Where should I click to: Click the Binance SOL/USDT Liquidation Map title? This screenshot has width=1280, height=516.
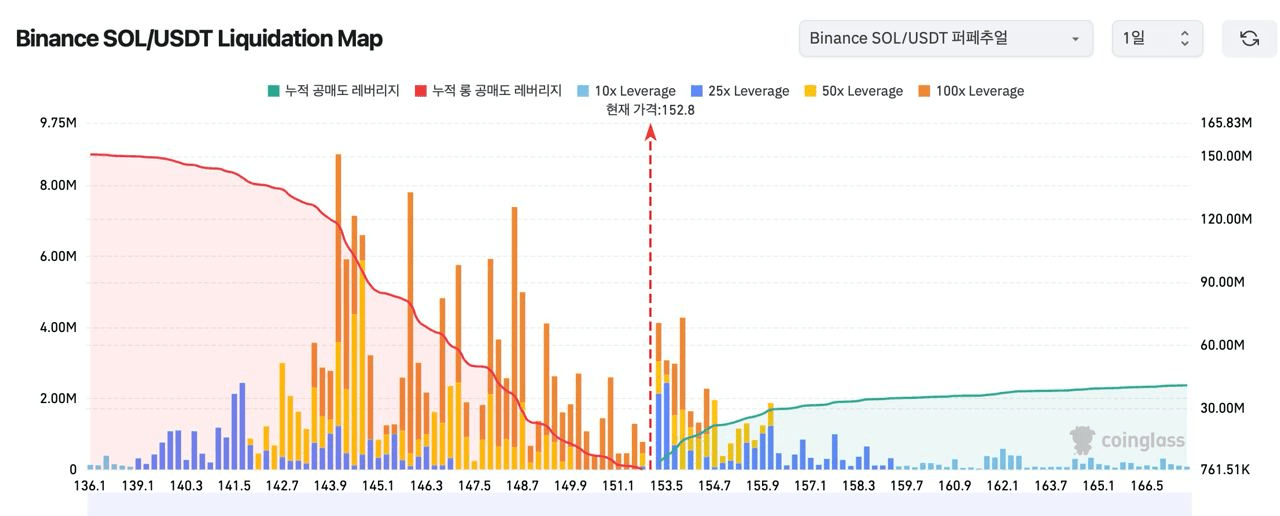pos(199,39)
